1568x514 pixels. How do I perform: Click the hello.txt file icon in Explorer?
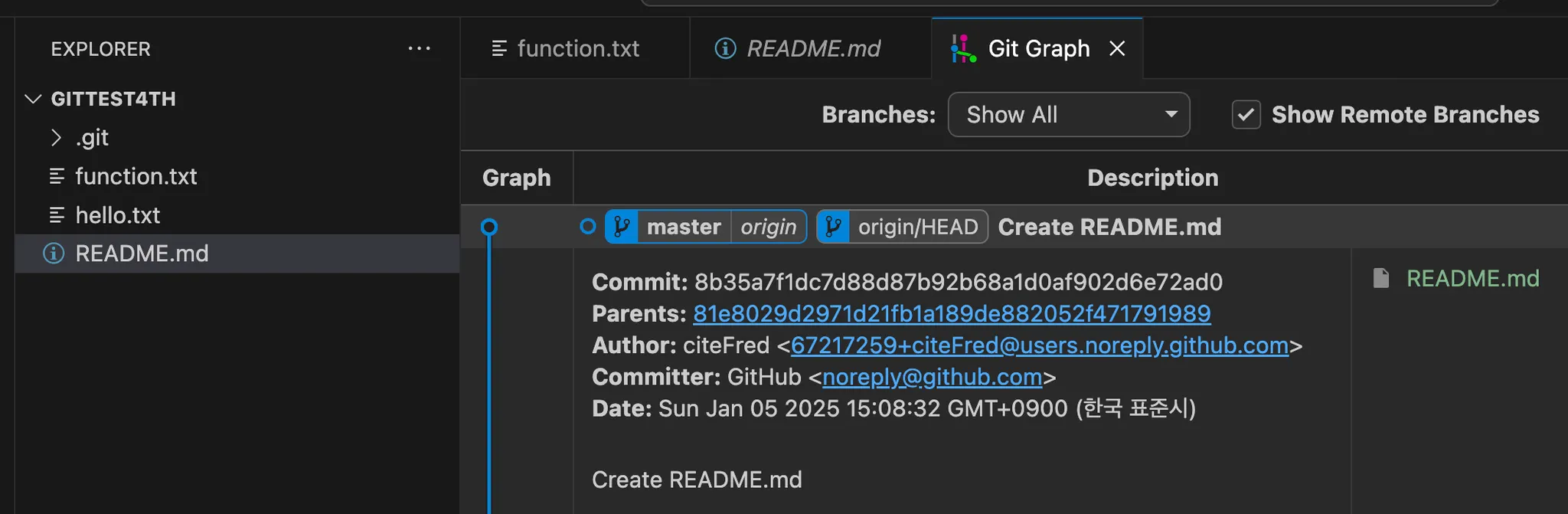57,215
